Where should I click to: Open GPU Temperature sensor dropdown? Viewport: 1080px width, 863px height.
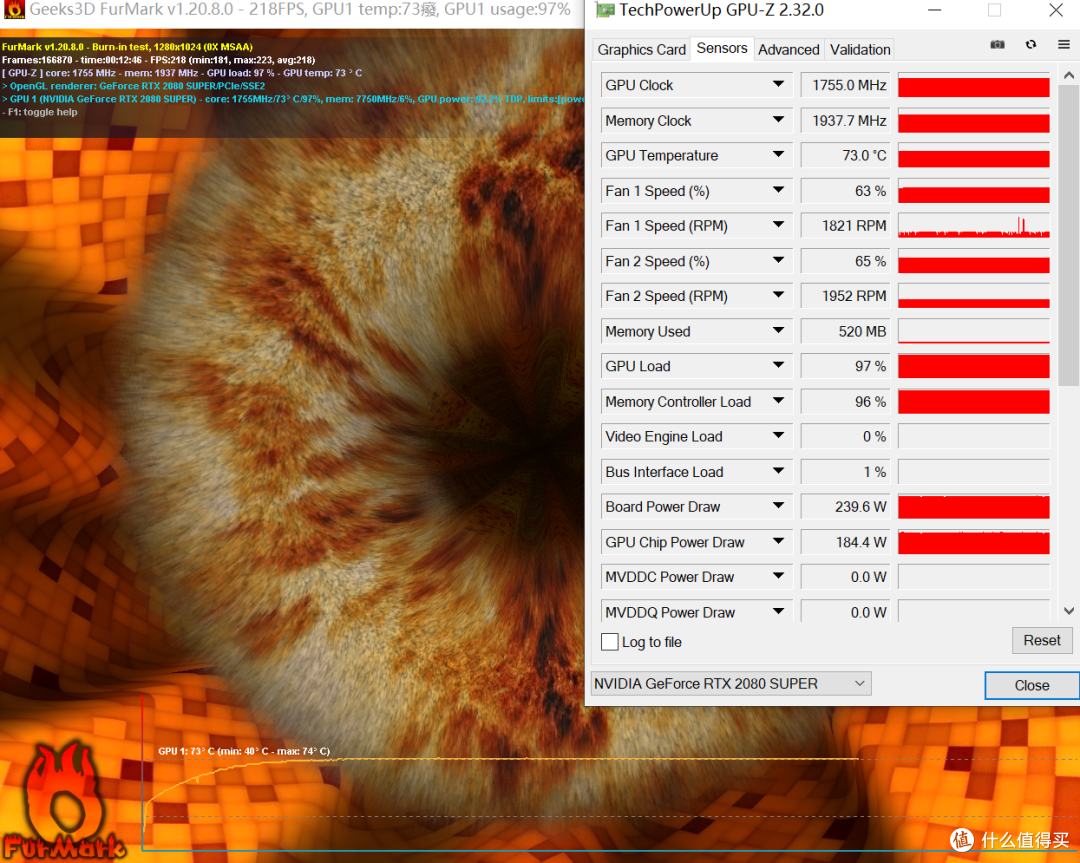coord(778,156)
